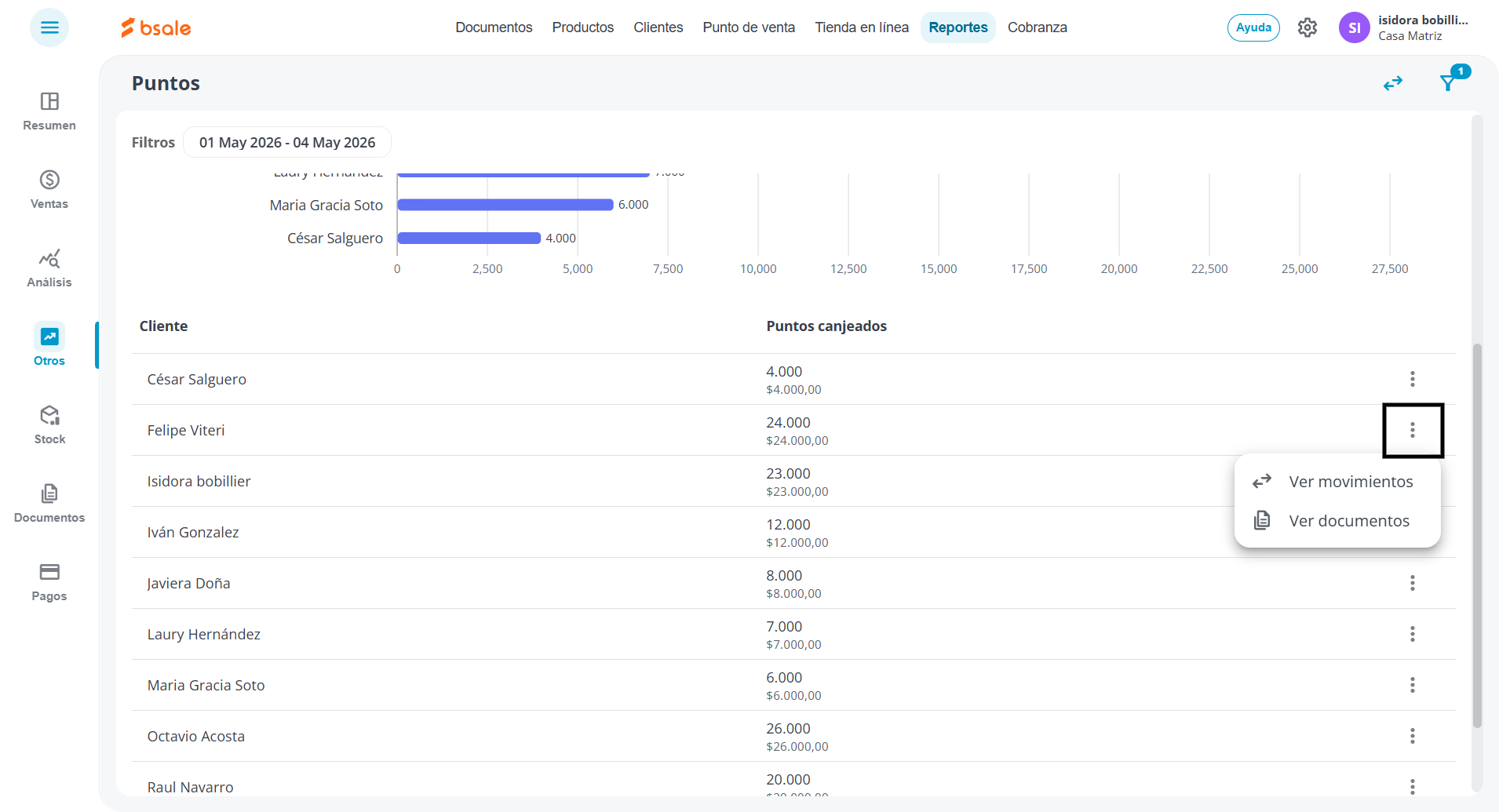Screen dimensions: 1499x812
Task: Switch to the Cobranza top tab
Action: (1038, 27)
